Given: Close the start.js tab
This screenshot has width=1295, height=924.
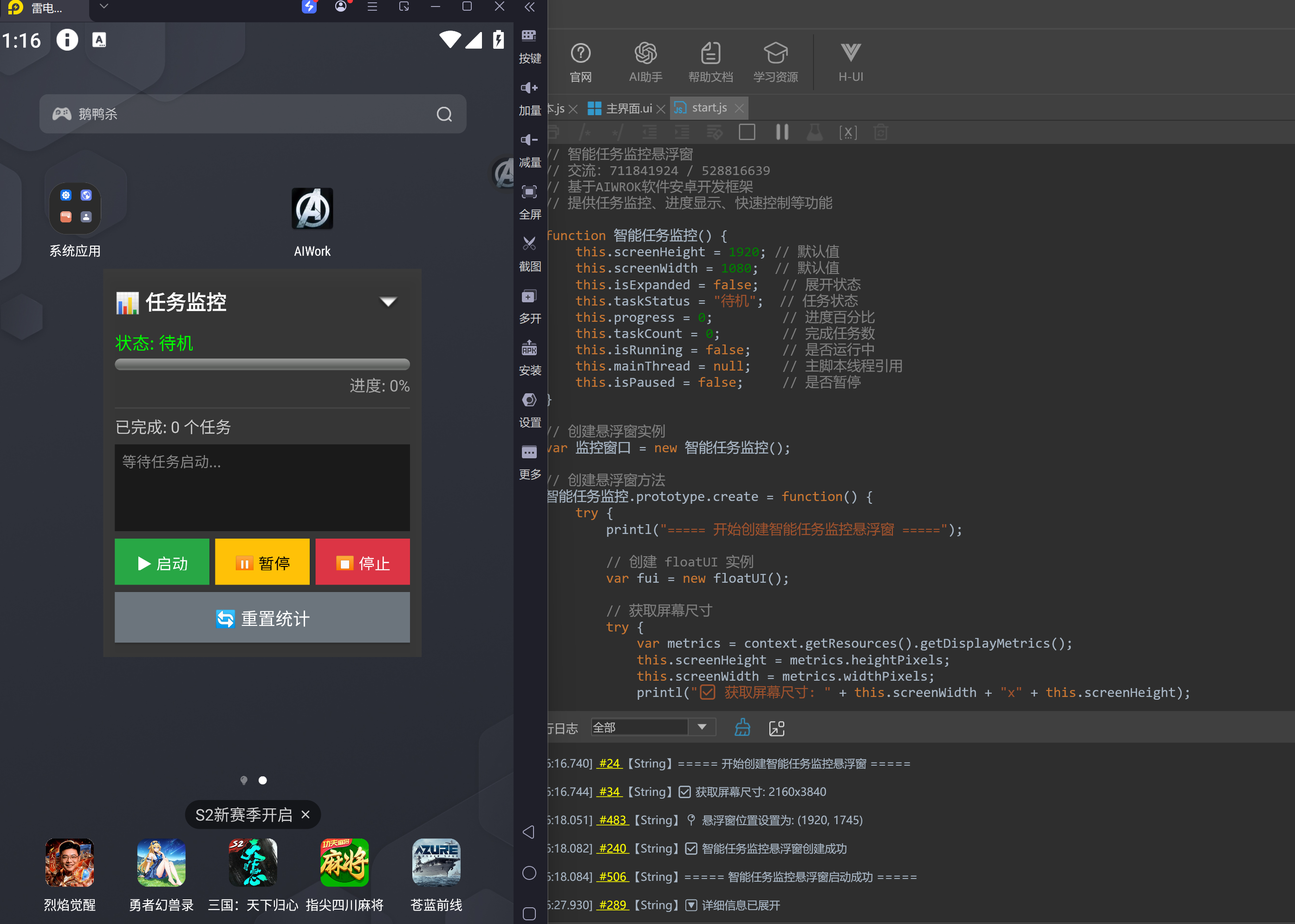Looking at the screenshot, I should 739,108.
